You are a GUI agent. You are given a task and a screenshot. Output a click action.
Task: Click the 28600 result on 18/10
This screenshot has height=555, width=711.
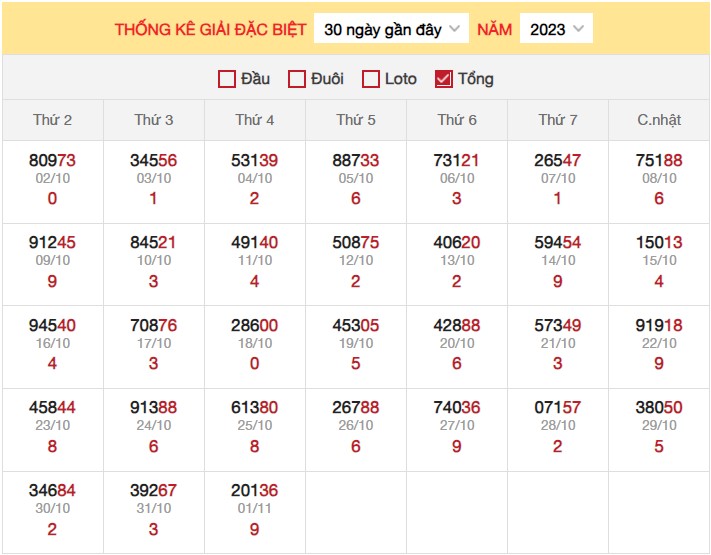click(254, 325)
